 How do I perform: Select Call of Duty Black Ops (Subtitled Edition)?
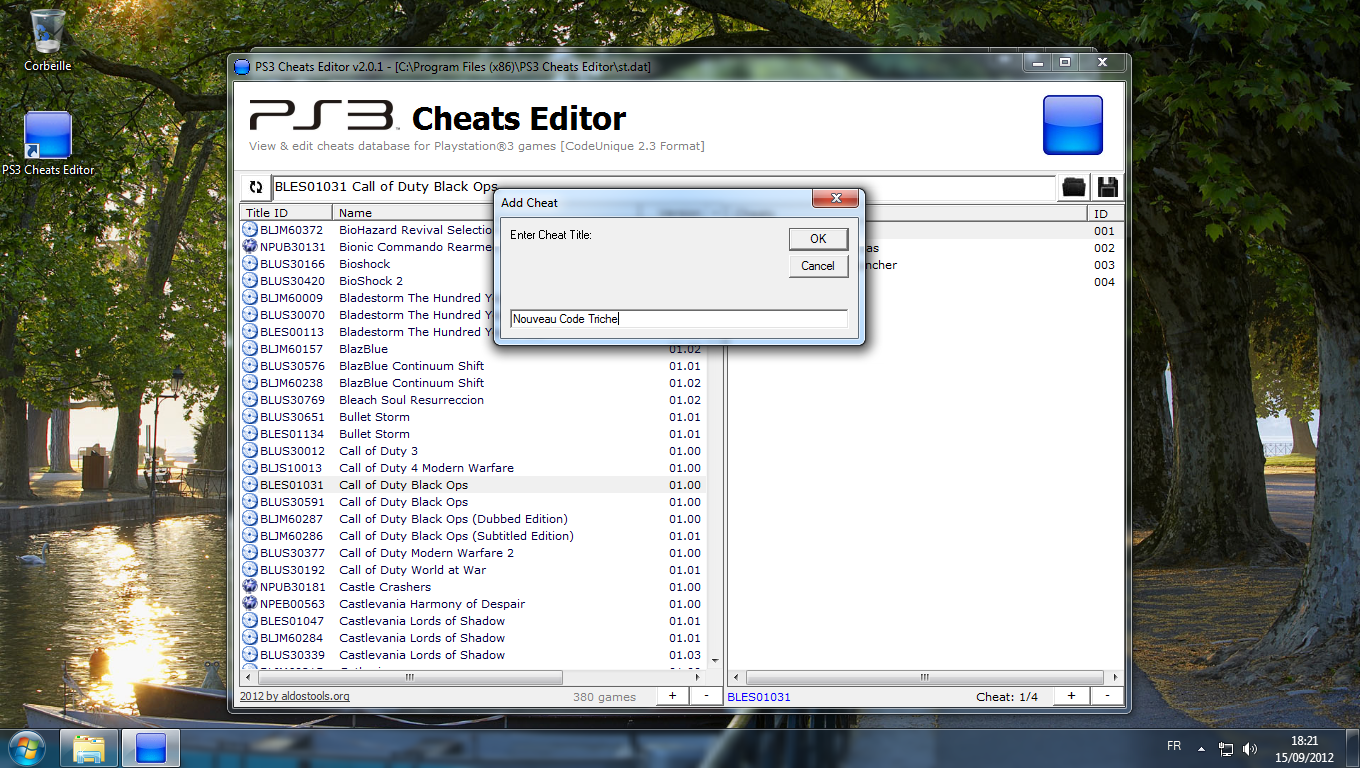[x=473, y=536]
